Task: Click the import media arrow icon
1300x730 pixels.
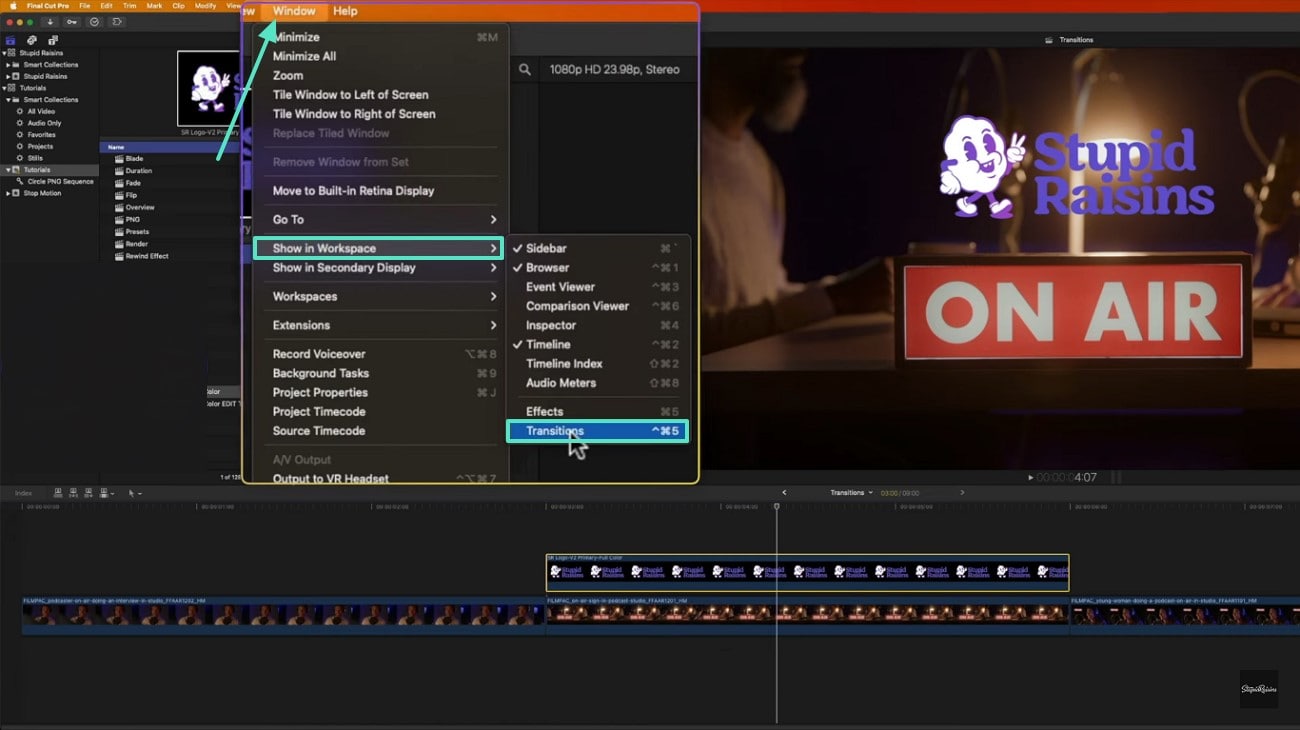Action: point(50,21)
